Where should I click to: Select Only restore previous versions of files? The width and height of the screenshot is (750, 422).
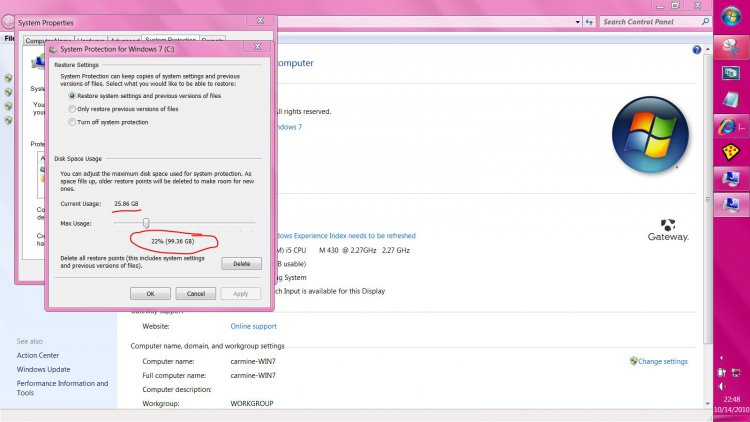pos(123,109)
